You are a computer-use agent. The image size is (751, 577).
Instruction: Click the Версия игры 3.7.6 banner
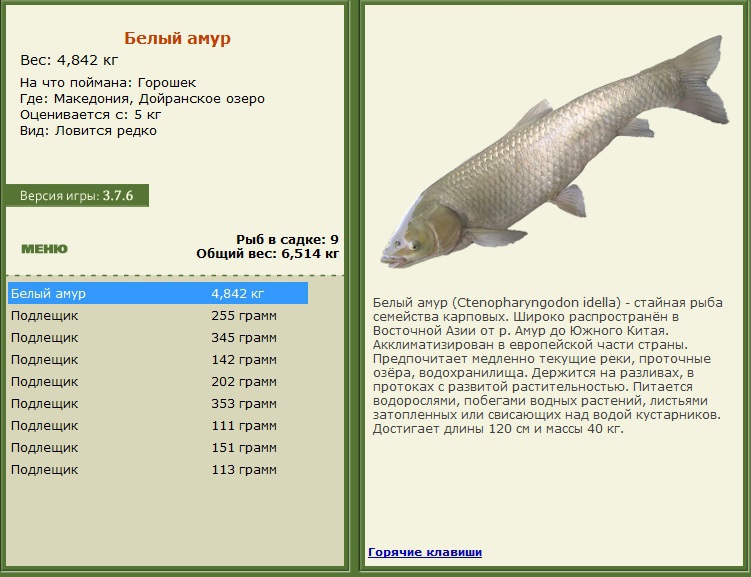point(77,195)
